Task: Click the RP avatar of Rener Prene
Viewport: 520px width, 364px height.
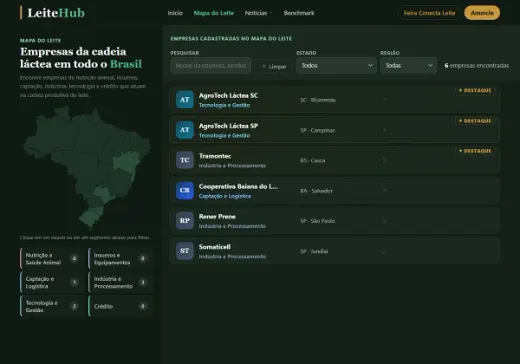Action: [185, 220]
